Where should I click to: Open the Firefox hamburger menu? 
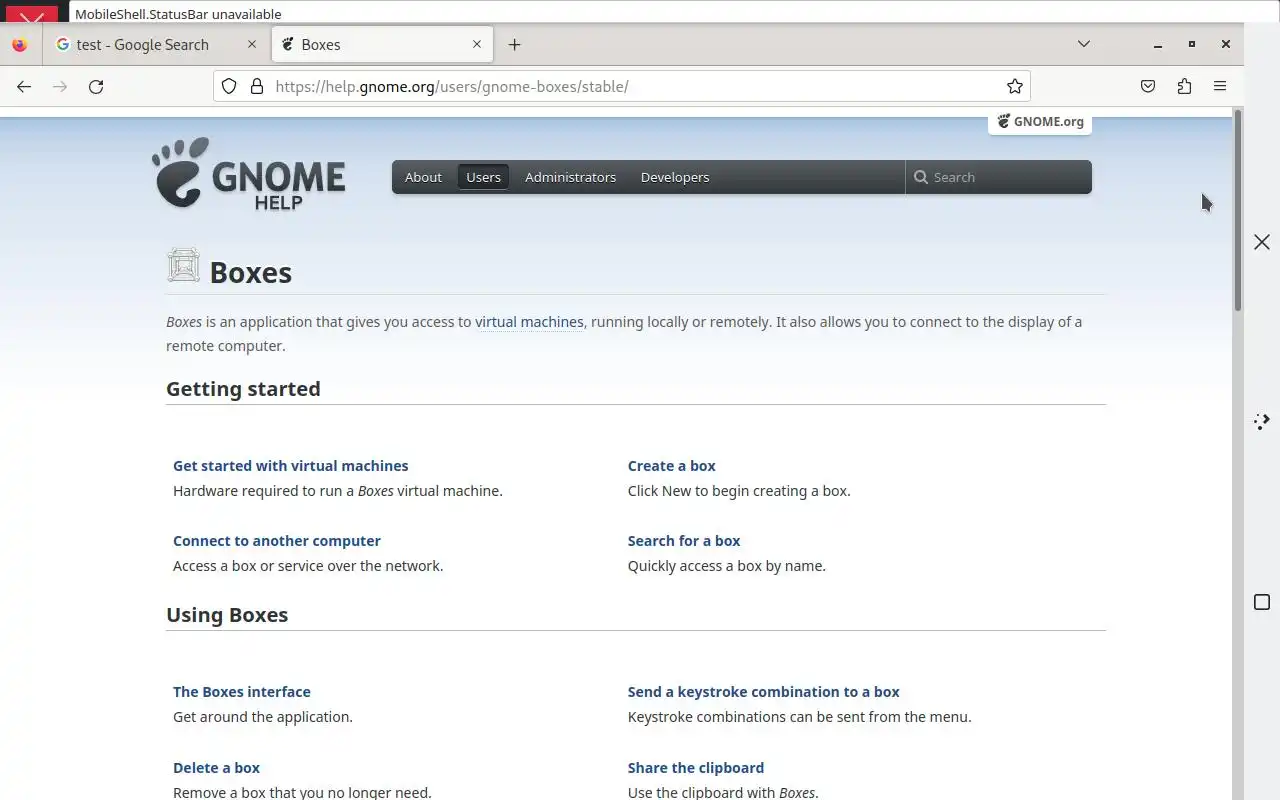[x=1220, y=87]
